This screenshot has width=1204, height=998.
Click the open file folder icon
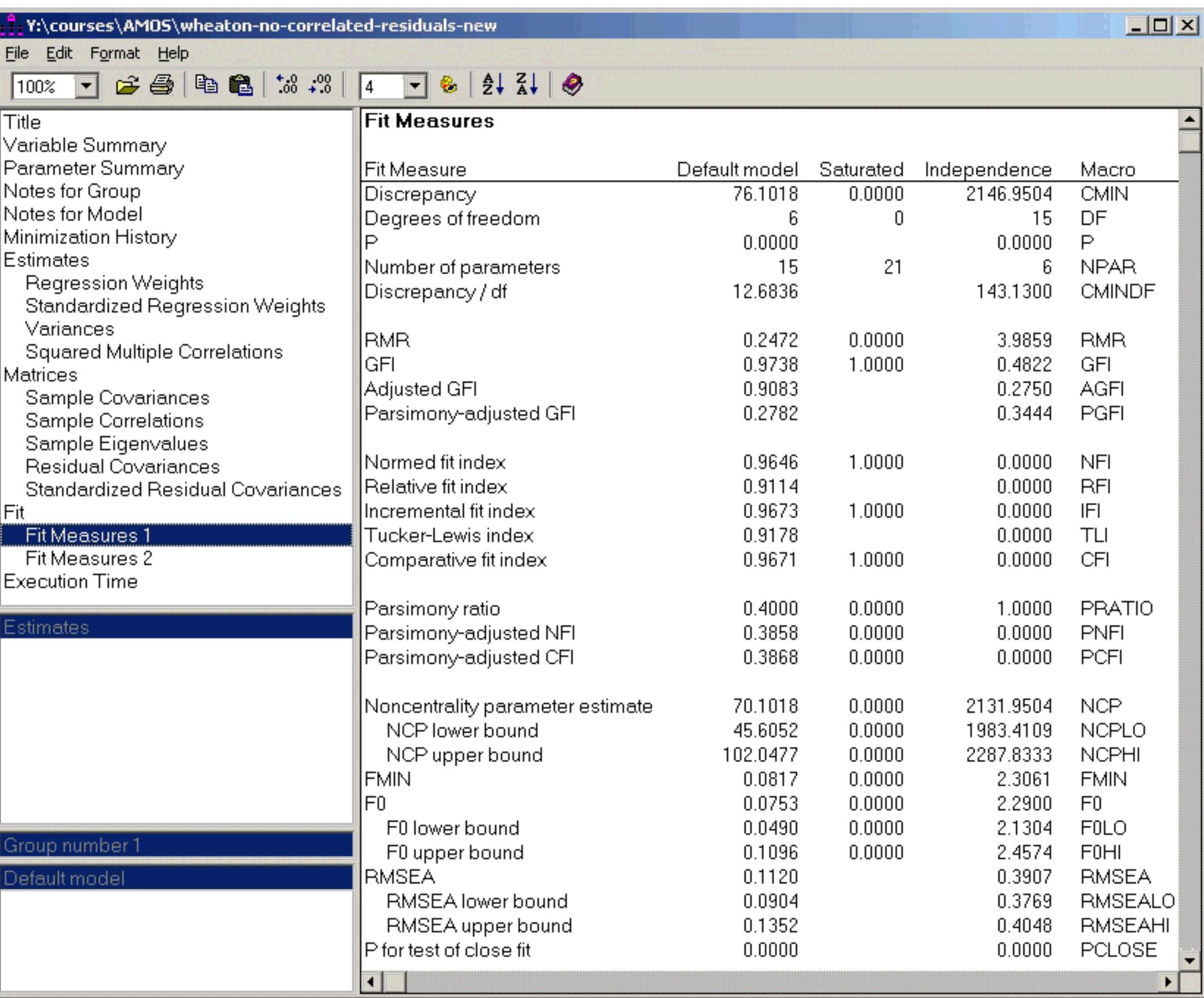127,86
